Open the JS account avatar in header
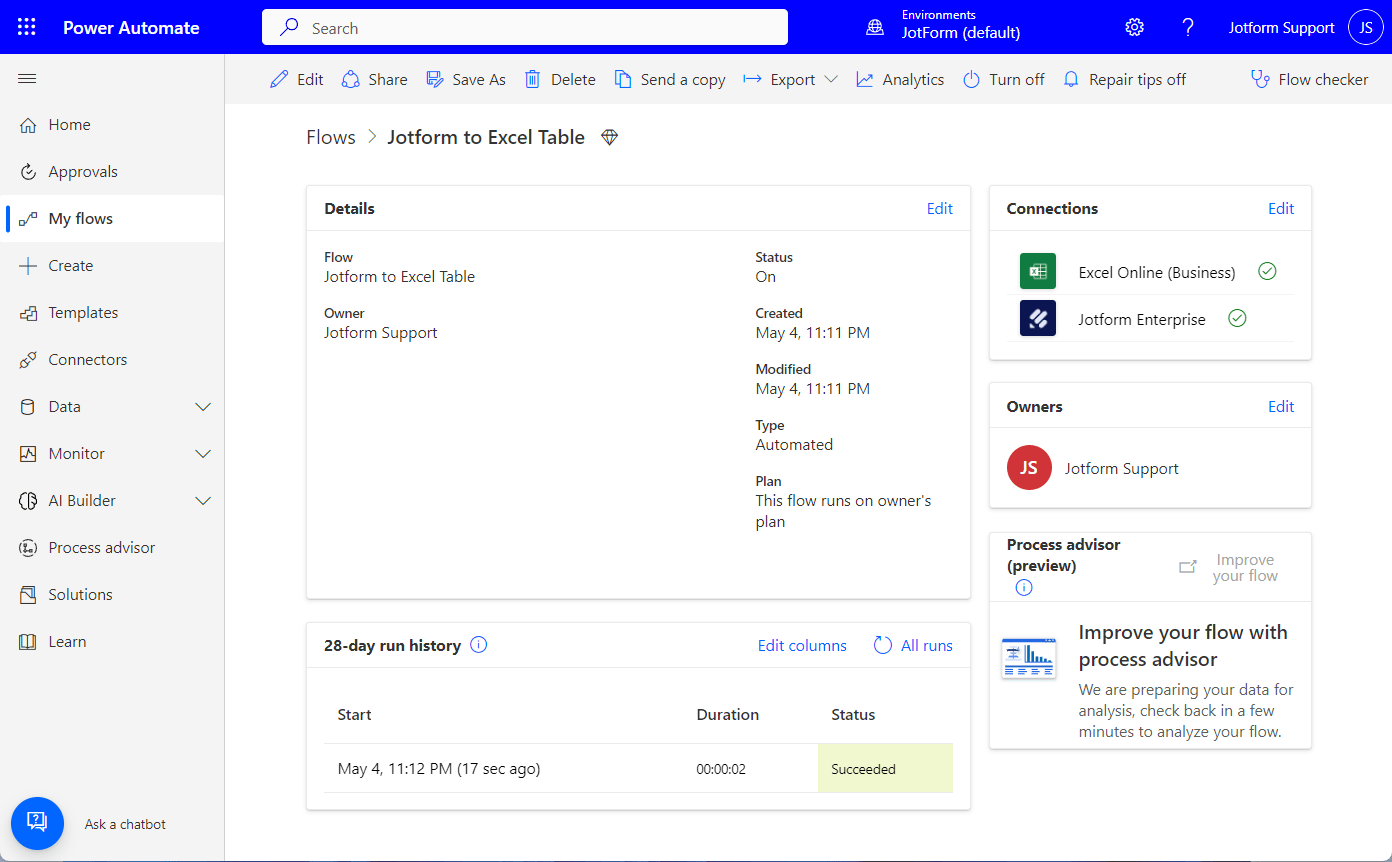 (1365, 27)
